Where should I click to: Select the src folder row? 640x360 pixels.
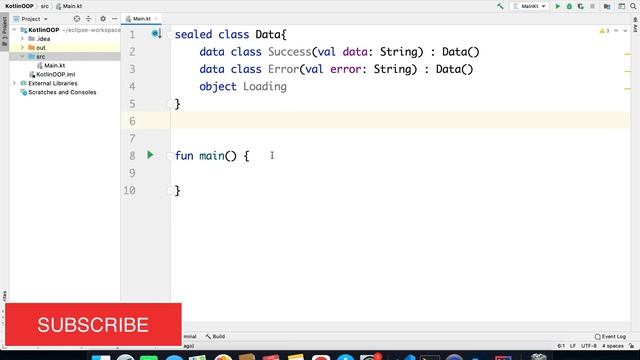(65, 57)
